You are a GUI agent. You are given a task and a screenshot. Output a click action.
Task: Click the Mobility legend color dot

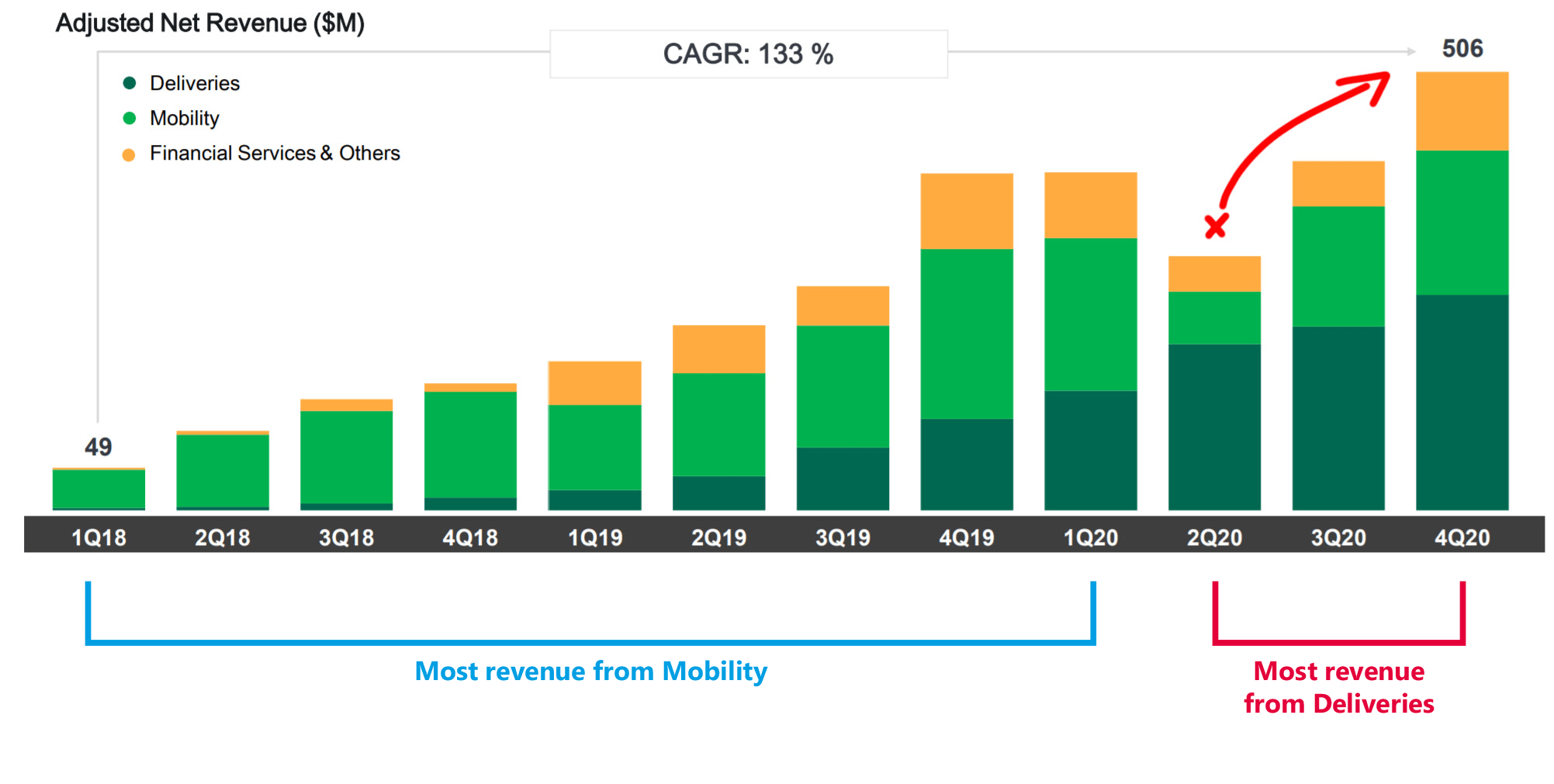pos(129,118)
